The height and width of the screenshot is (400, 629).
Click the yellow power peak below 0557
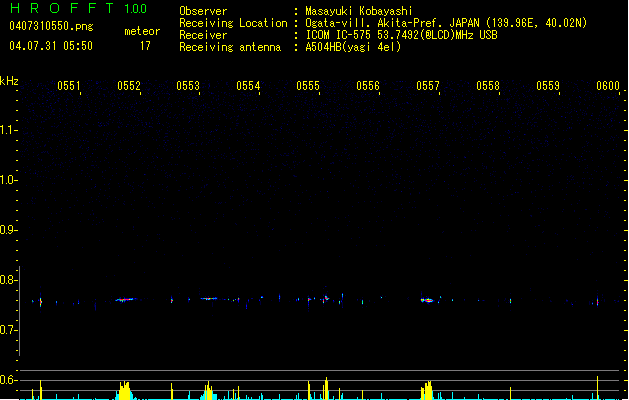tap(427, 390)
